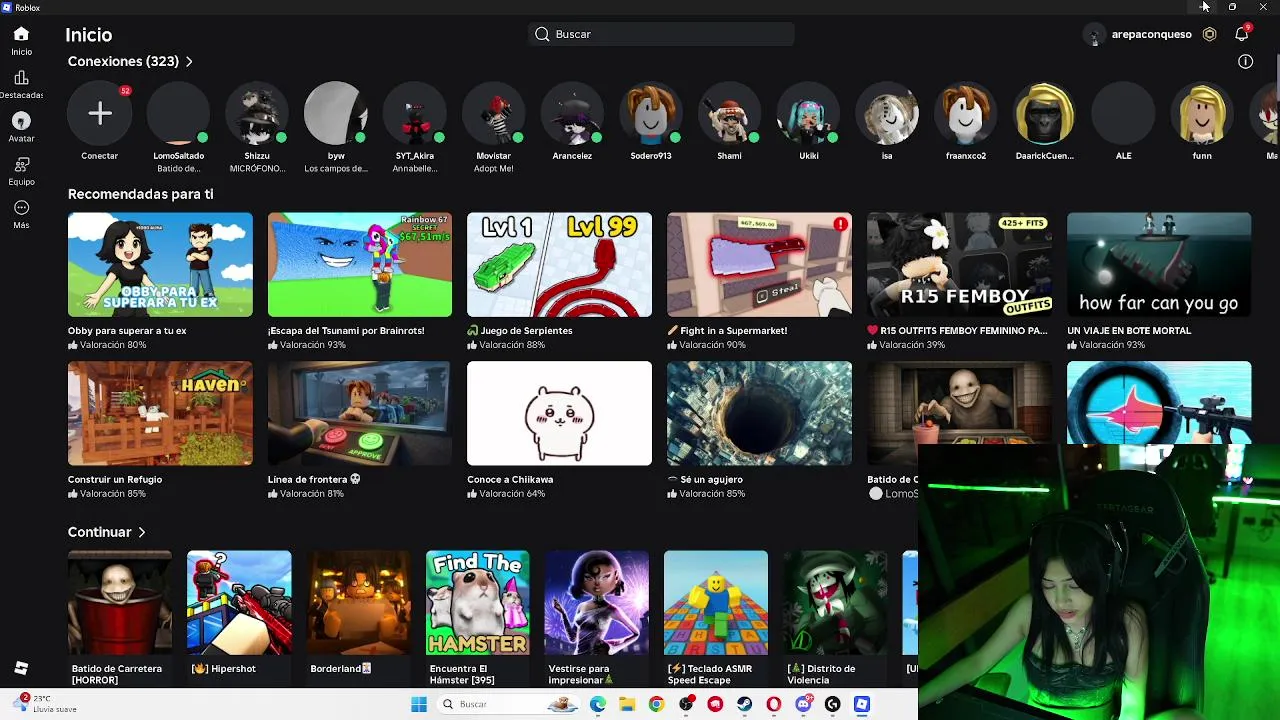This screenshot has height=720, width=1280.
Task: Open friend Movistar's avatar
Action: (x=493, y=113)
